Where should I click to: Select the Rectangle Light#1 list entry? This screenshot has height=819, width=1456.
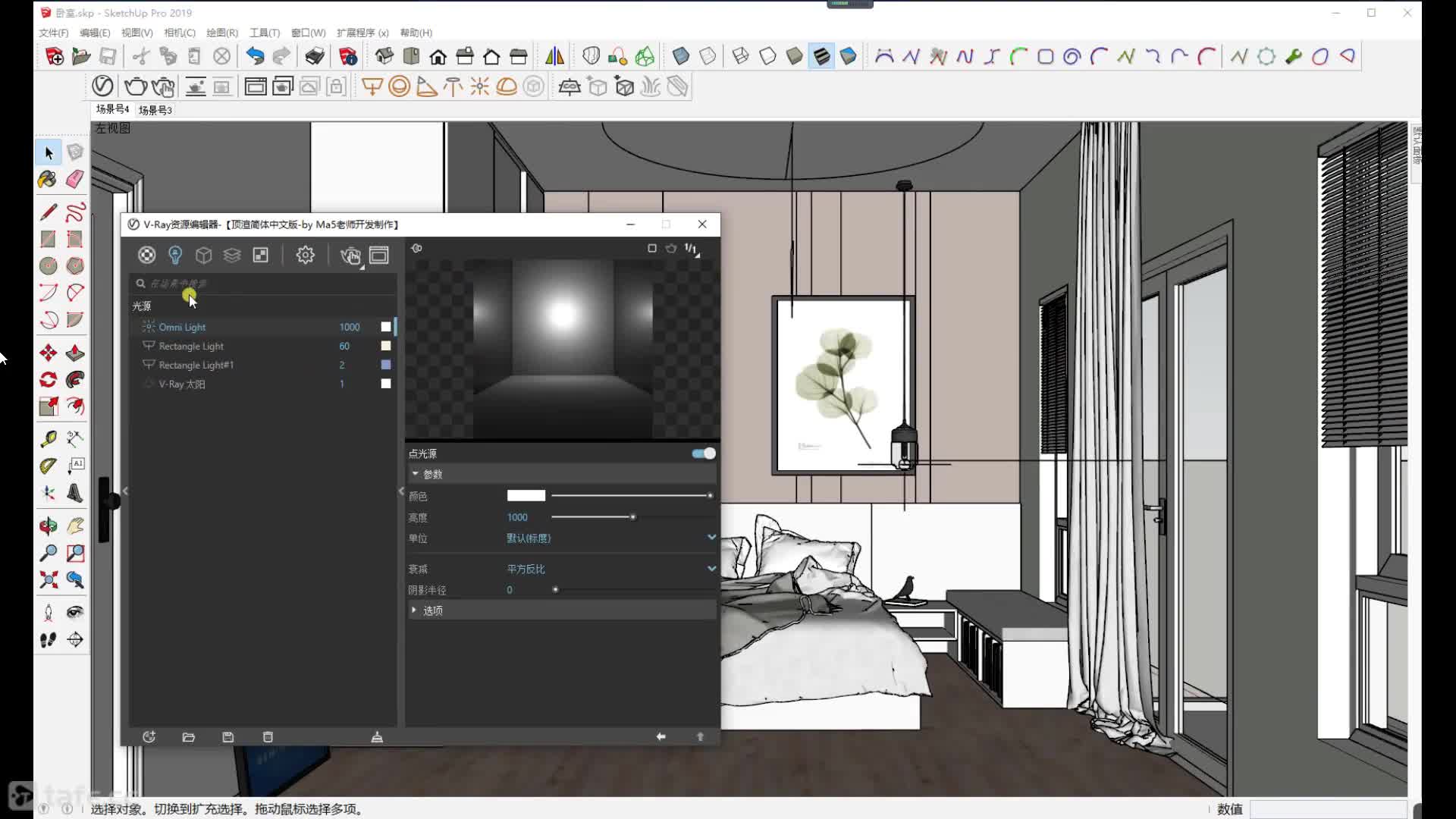coord(262,365)
